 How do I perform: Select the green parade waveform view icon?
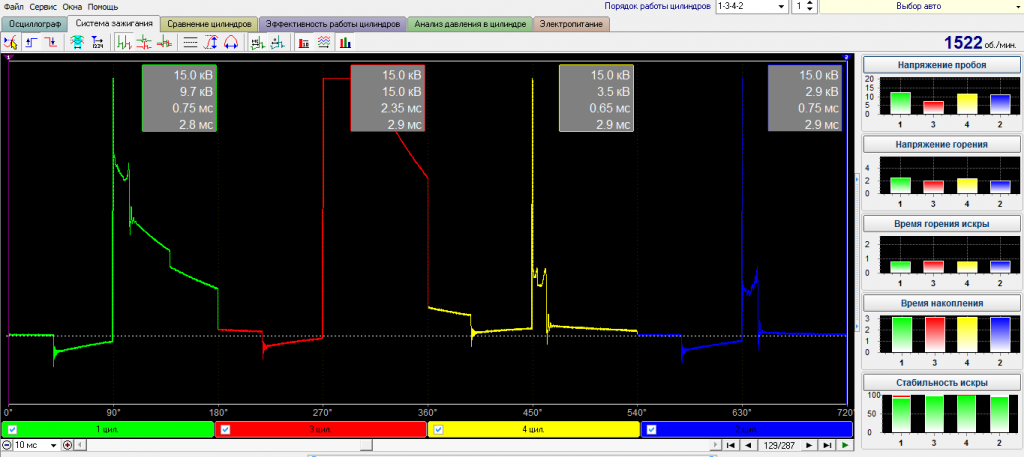(x=123, y=43)
